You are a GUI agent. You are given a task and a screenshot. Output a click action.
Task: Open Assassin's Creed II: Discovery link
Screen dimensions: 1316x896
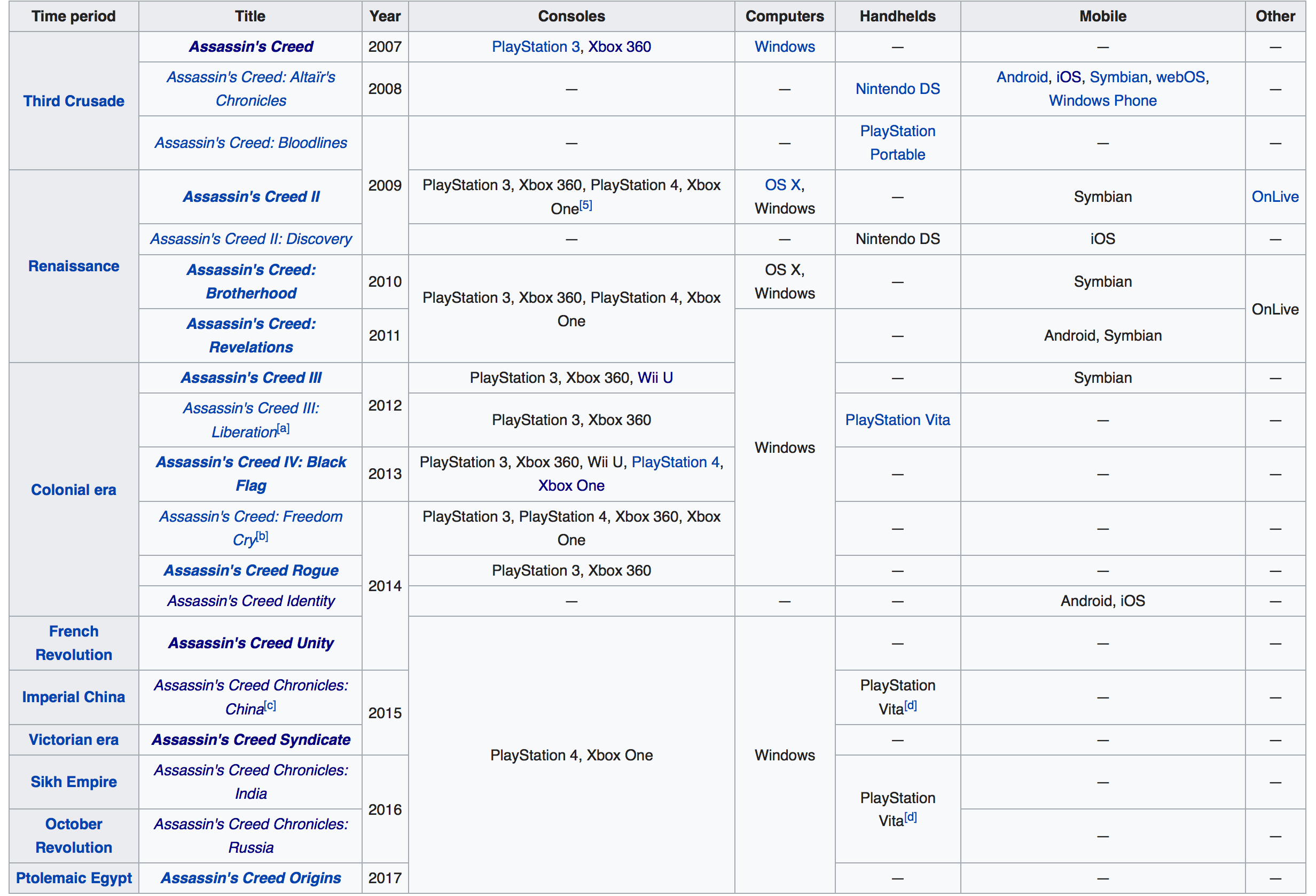click(251, 239)
